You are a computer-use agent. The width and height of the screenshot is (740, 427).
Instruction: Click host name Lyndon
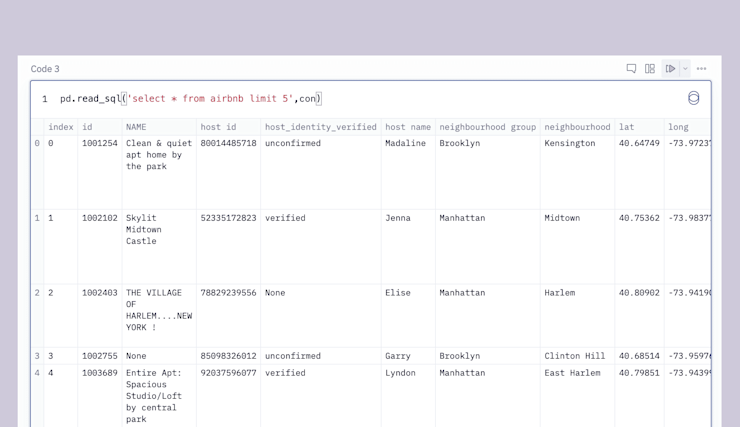[x=400, y=373]
